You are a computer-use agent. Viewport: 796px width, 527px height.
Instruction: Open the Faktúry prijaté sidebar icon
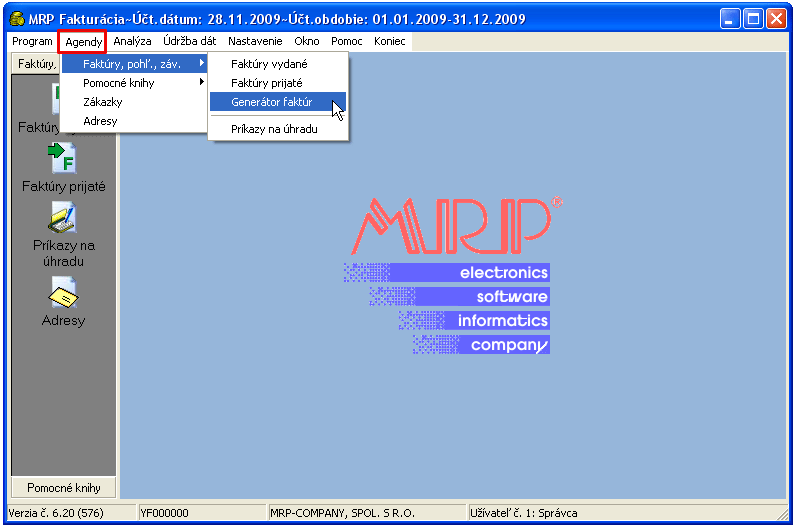tap(62, 158)
